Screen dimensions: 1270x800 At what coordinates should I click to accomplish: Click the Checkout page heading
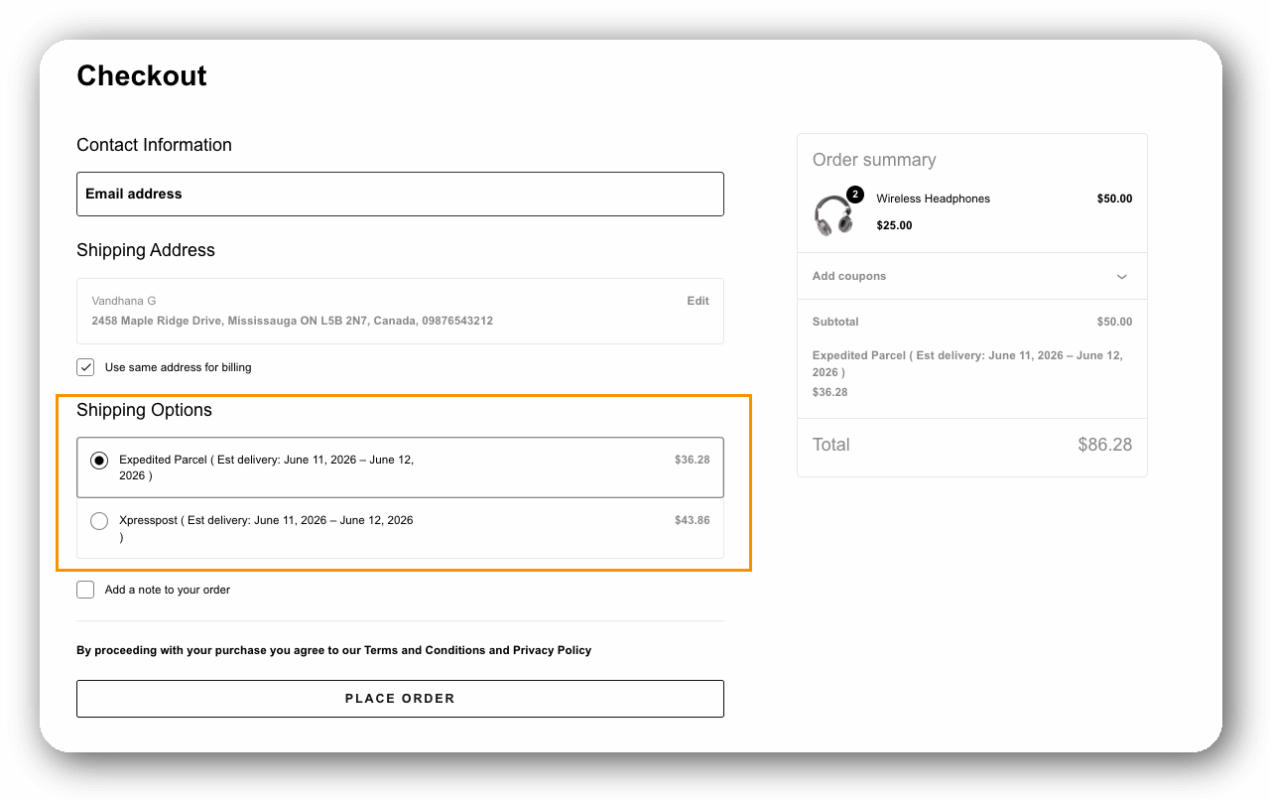(142, 76)
